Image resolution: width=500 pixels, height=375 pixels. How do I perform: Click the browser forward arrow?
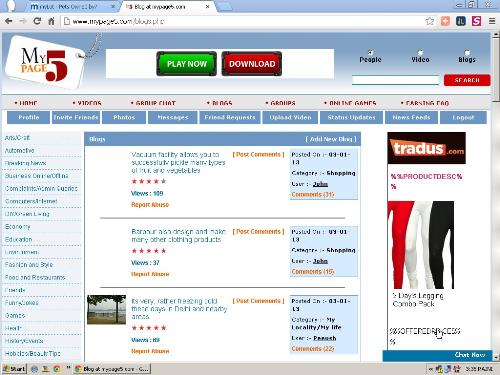pos(23,21)
